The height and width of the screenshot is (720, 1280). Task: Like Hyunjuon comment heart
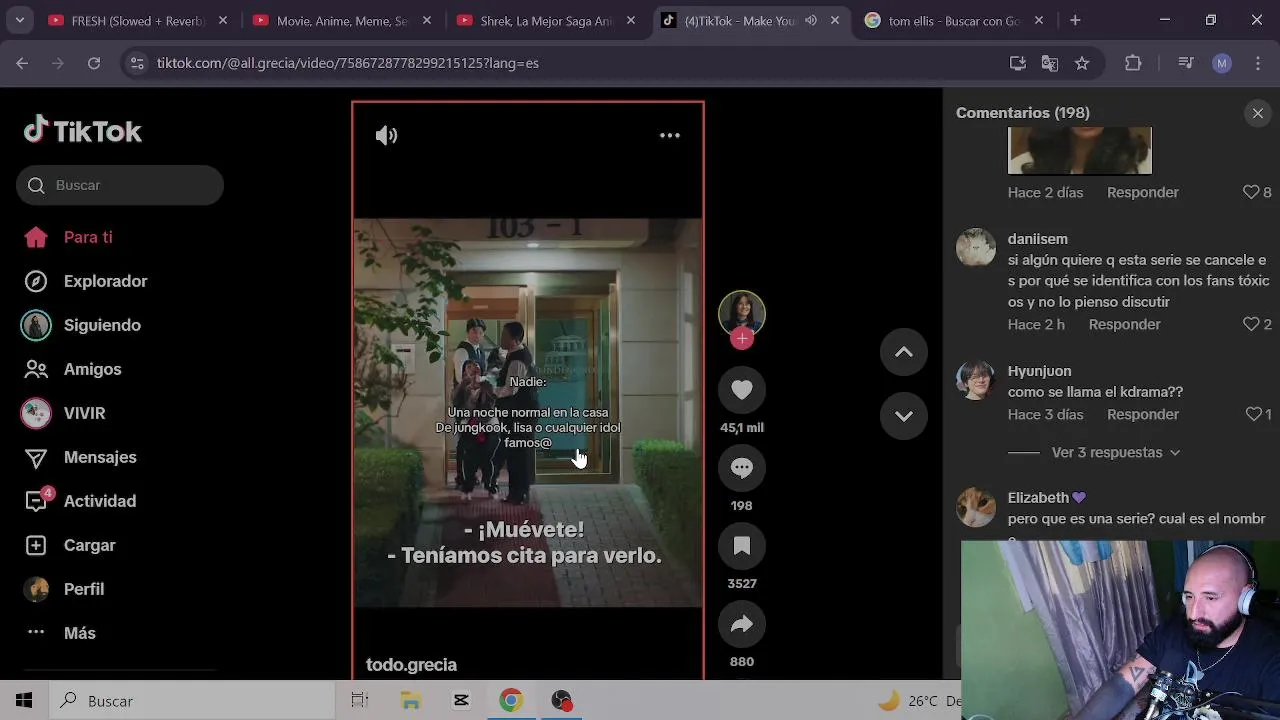tap(1253, 414)
